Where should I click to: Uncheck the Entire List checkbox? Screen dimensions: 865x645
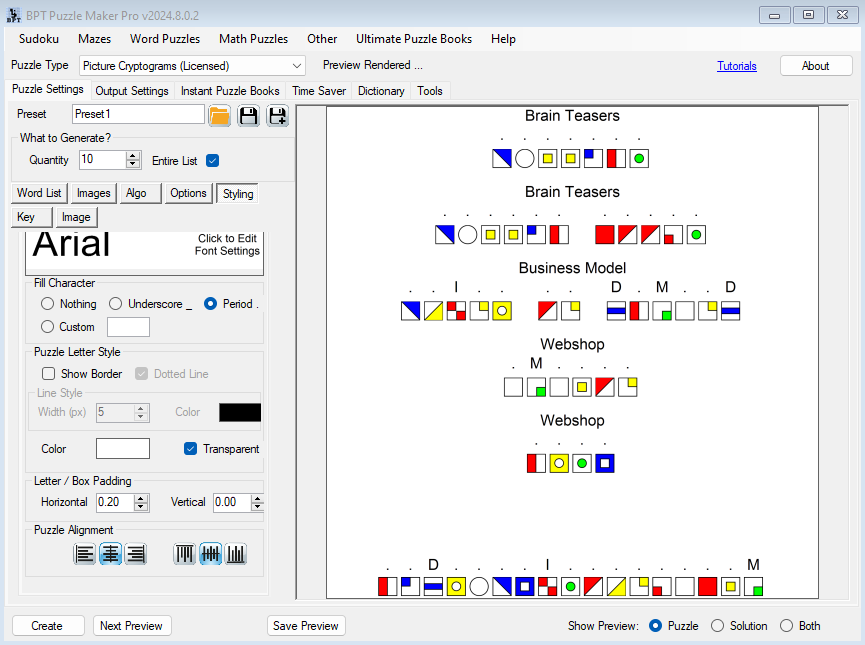[212, 160]
